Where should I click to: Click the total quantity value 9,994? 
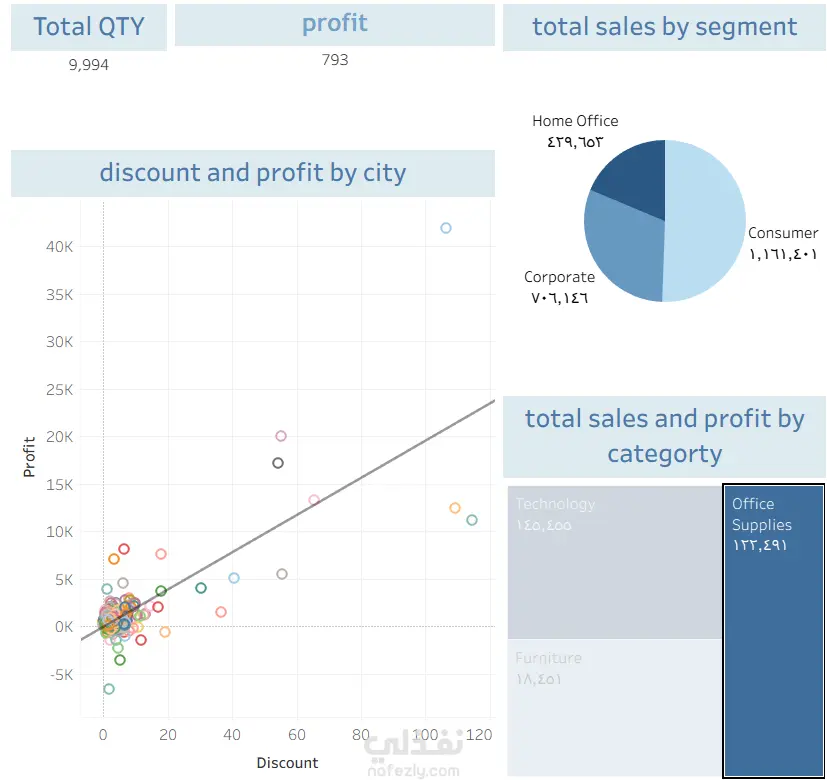89,65
